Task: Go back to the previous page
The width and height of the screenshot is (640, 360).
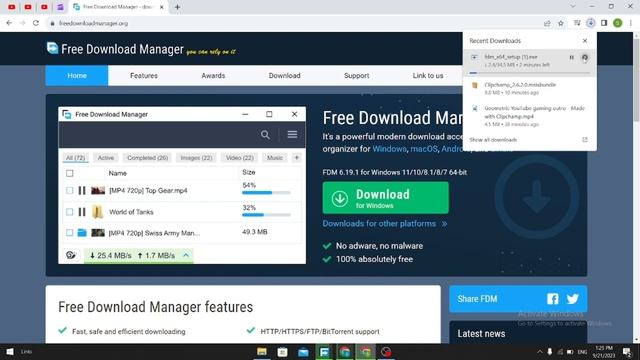Action: [9, 23]
